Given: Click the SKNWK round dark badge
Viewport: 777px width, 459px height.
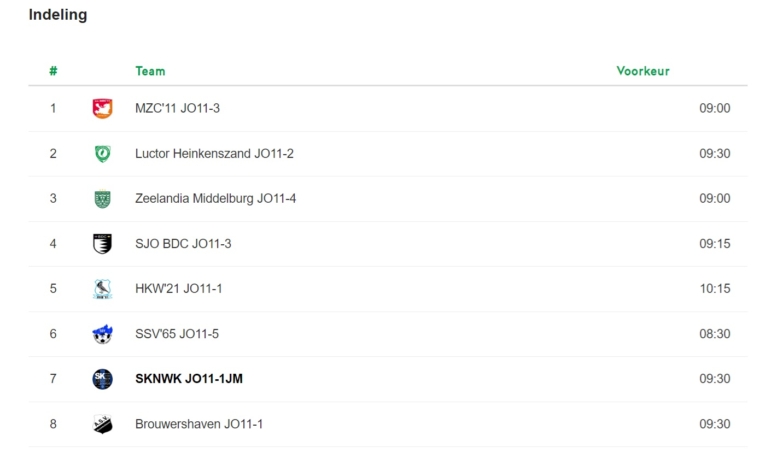Looking at the screenshot, I should 103,379.
